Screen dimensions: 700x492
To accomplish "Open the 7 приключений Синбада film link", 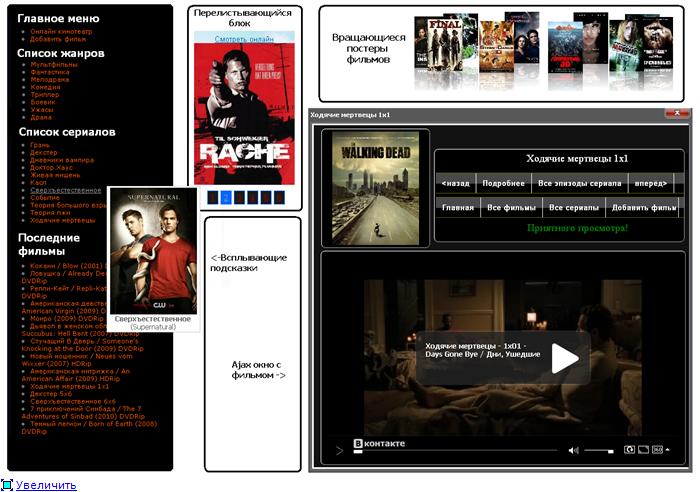I will [82, 413].
